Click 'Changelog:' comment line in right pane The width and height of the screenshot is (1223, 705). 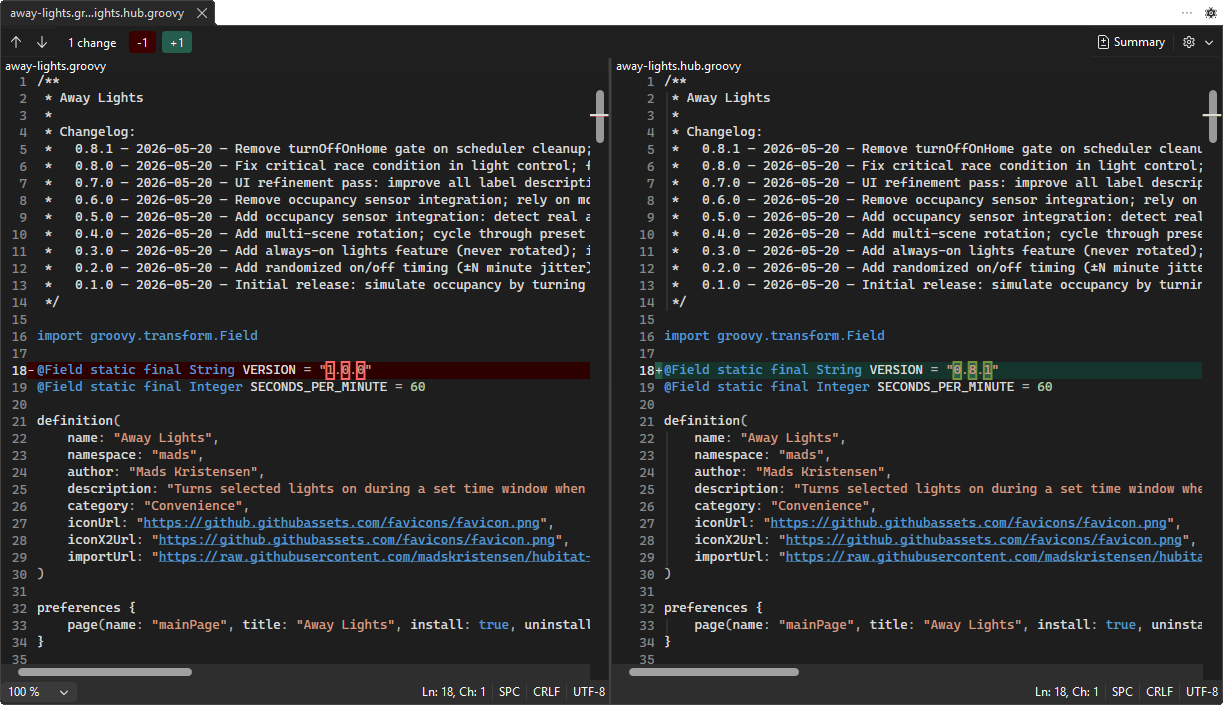pyautogui.click(x=717, y=132)
